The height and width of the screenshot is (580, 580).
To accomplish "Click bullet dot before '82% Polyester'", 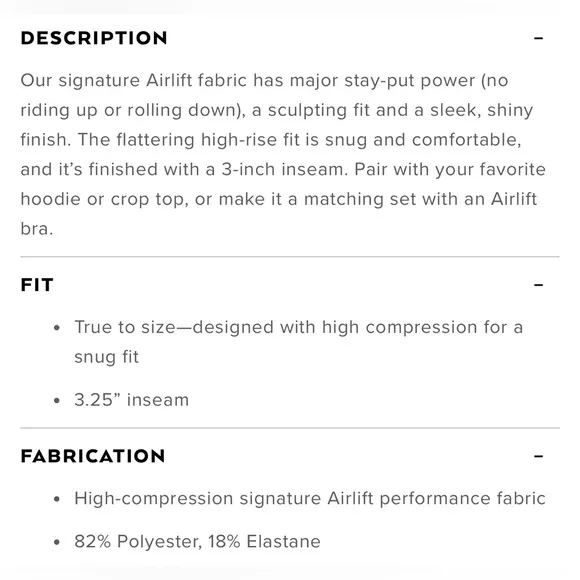I will [x=57, y=542].
